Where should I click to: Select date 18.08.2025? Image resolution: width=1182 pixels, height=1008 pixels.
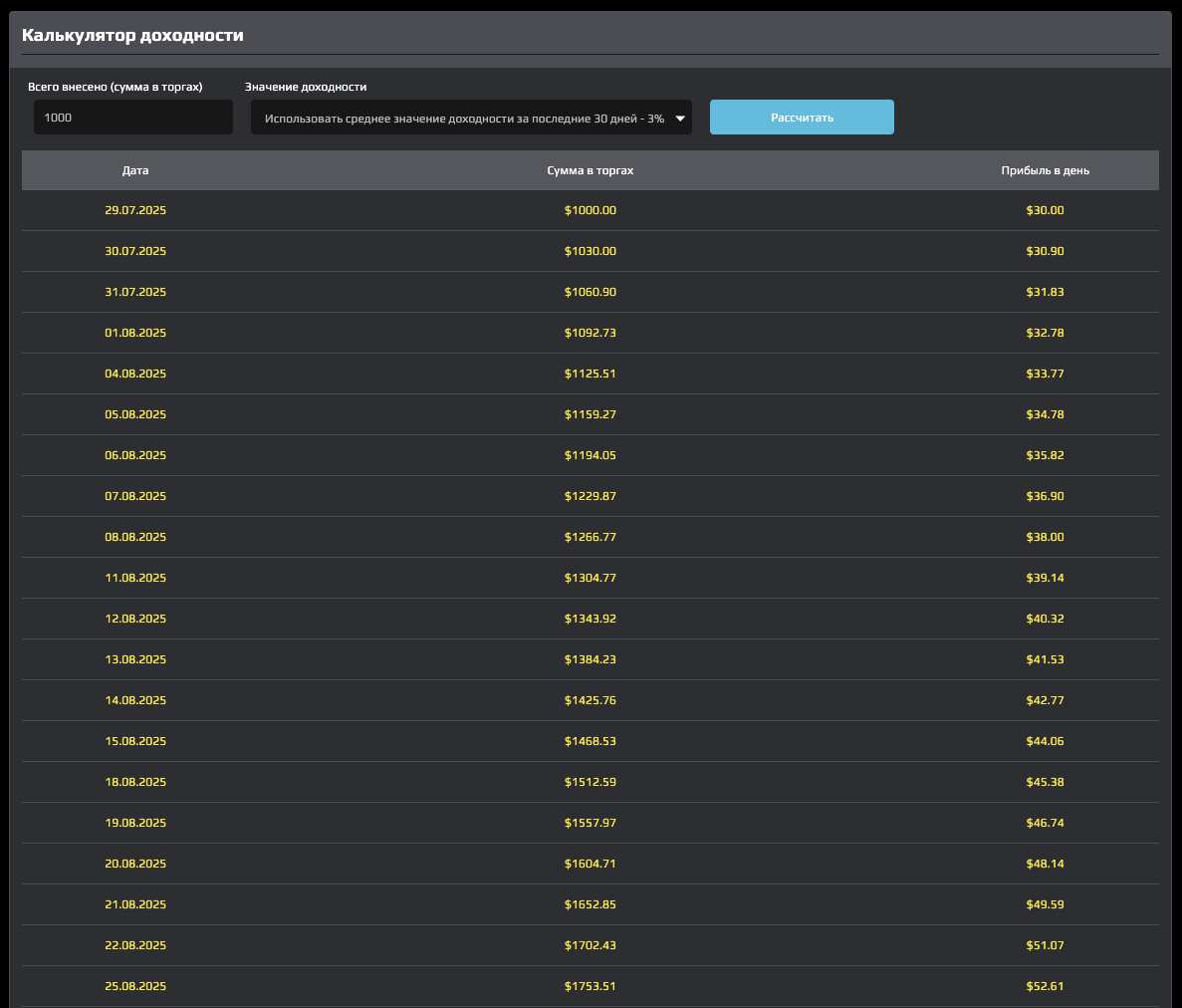coord(135,782)
